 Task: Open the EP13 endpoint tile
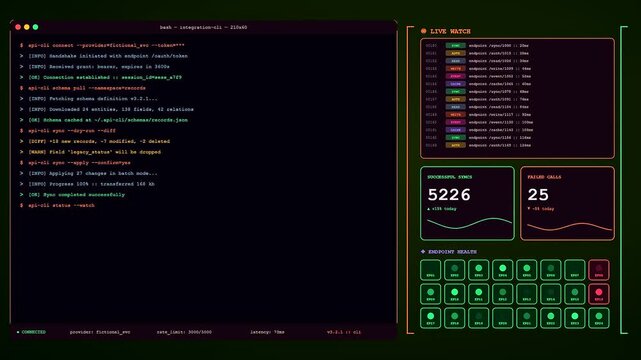527,294
